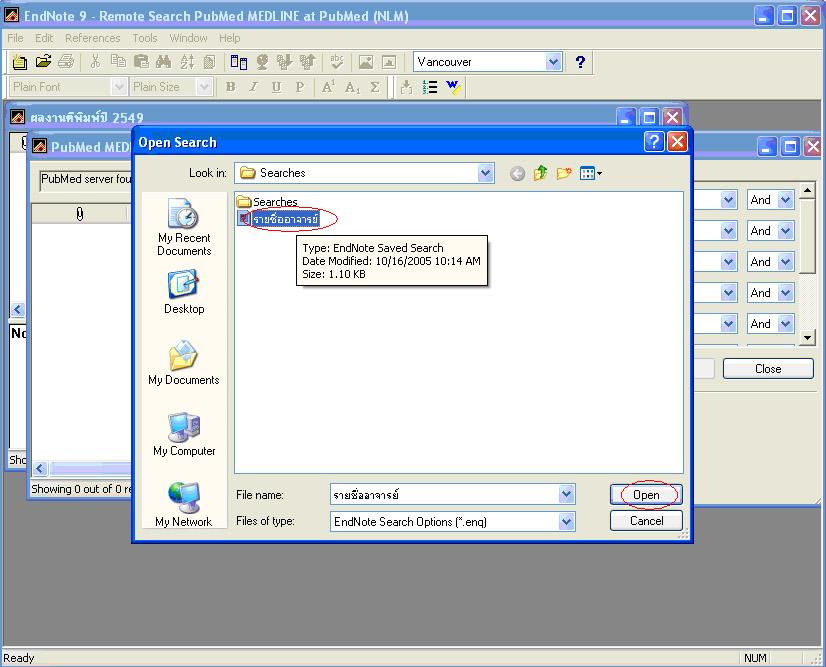Screen dimensions: 826x667
Task: Click the blue question mark Help icon
Action: 580,62
